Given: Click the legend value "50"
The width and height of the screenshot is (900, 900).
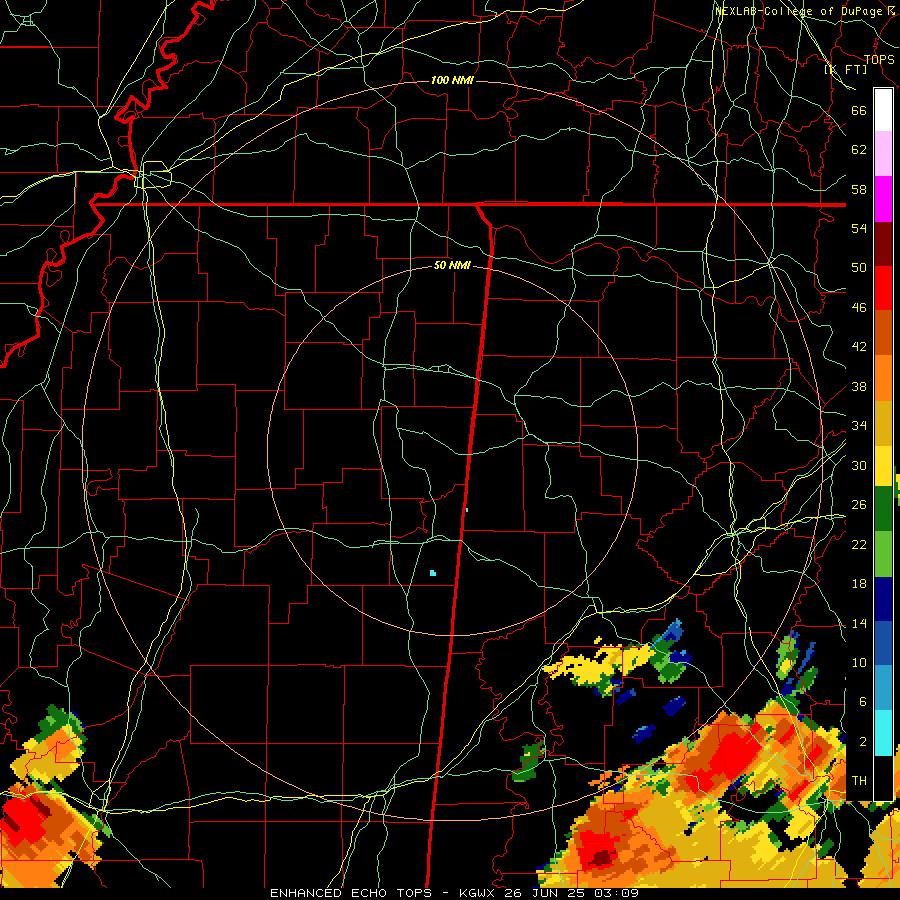Looking at the screenshot, I should (859, 267).
